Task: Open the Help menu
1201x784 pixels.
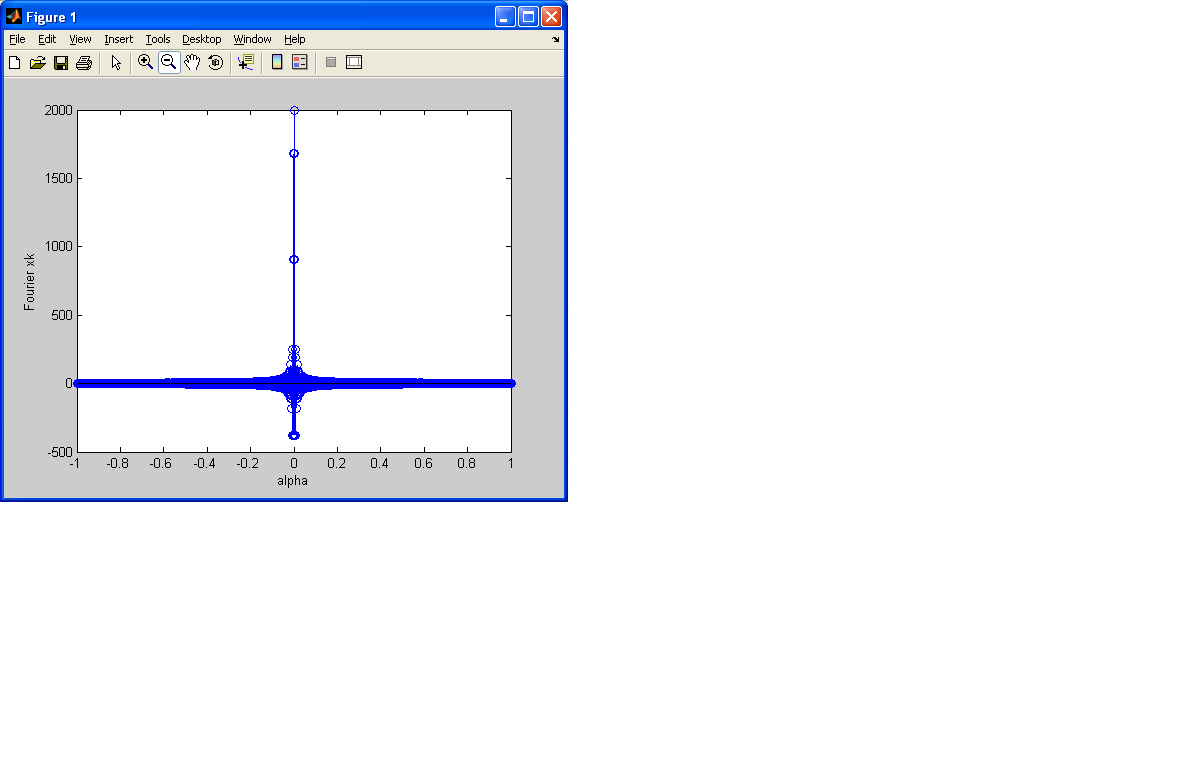Action: [x=294, y=39]
